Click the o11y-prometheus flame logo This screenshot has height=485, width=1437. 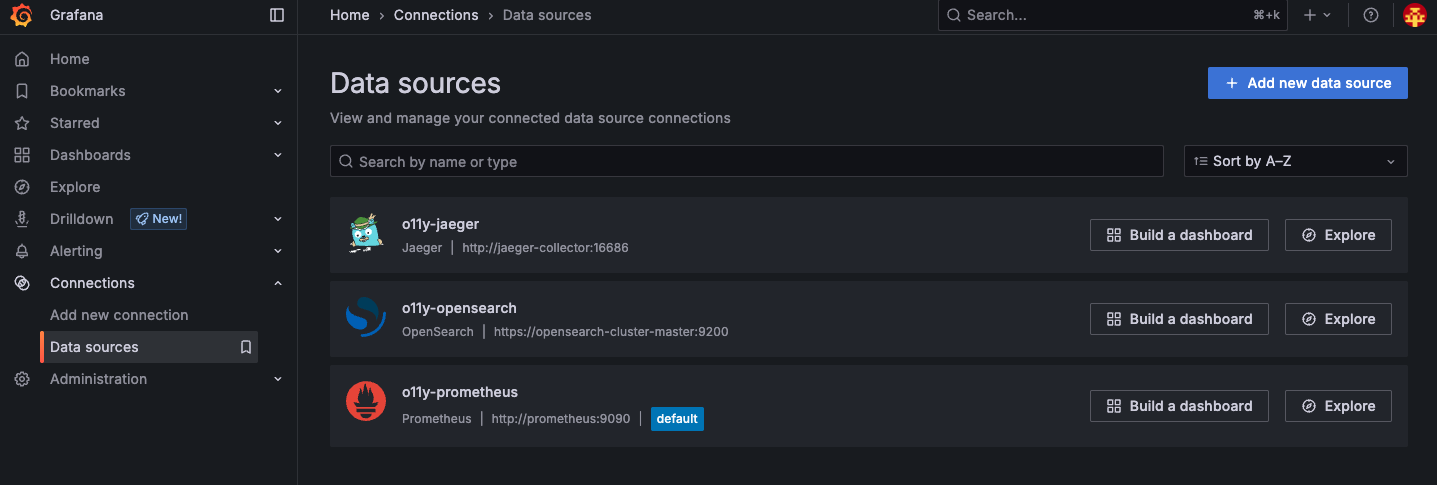coord(365,402)
